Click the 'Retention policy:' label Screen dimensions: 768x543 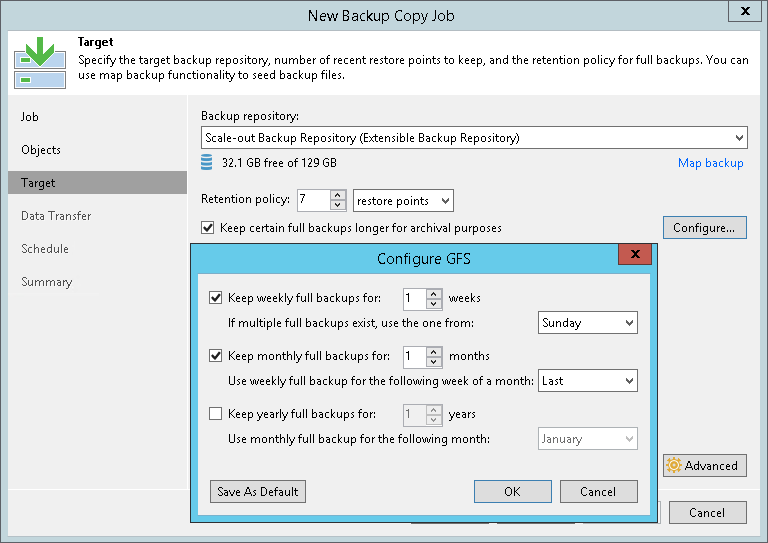point(245,199)
